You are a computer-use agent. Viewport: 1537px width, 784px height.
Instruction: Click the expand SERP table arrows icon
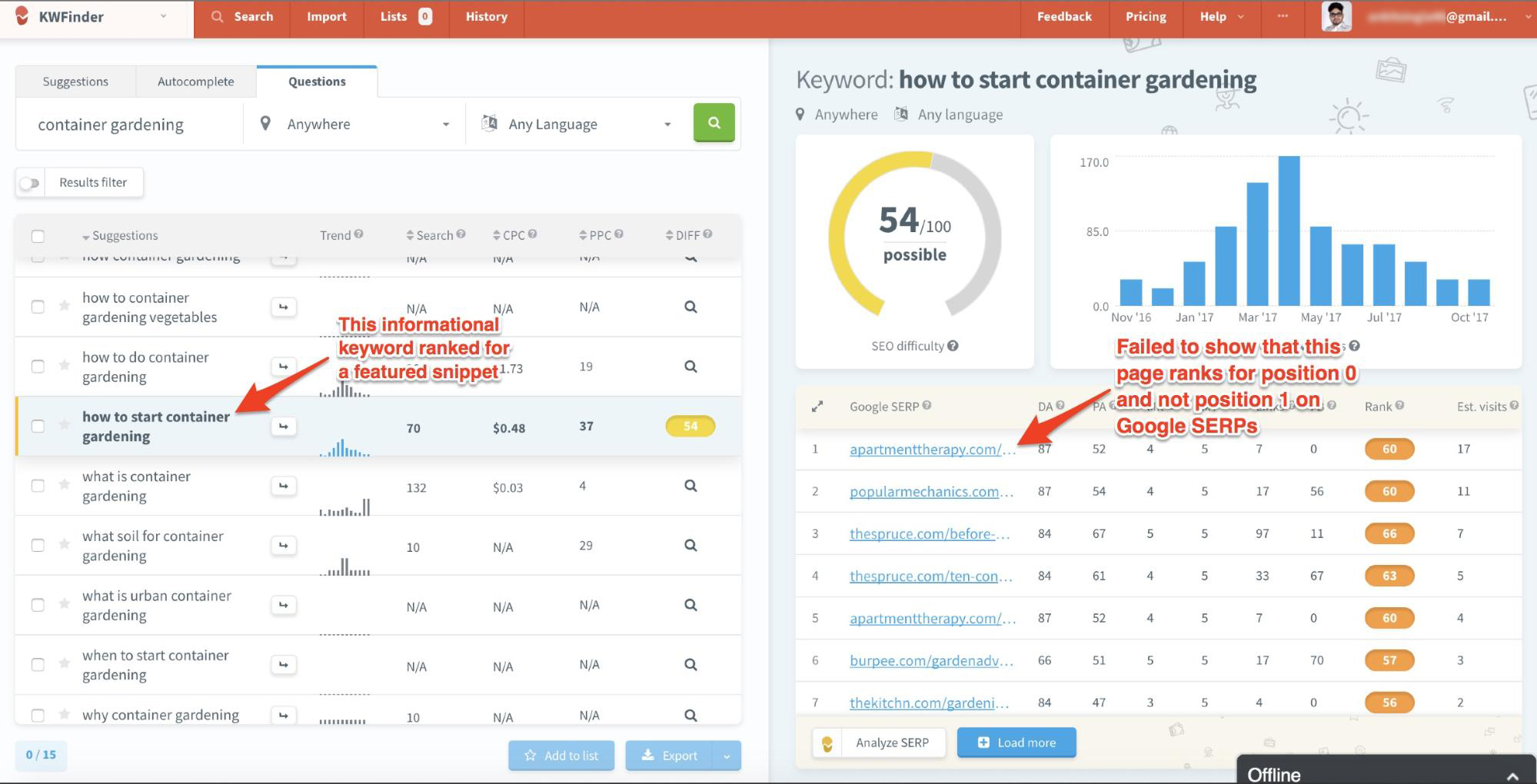[817, 407]
